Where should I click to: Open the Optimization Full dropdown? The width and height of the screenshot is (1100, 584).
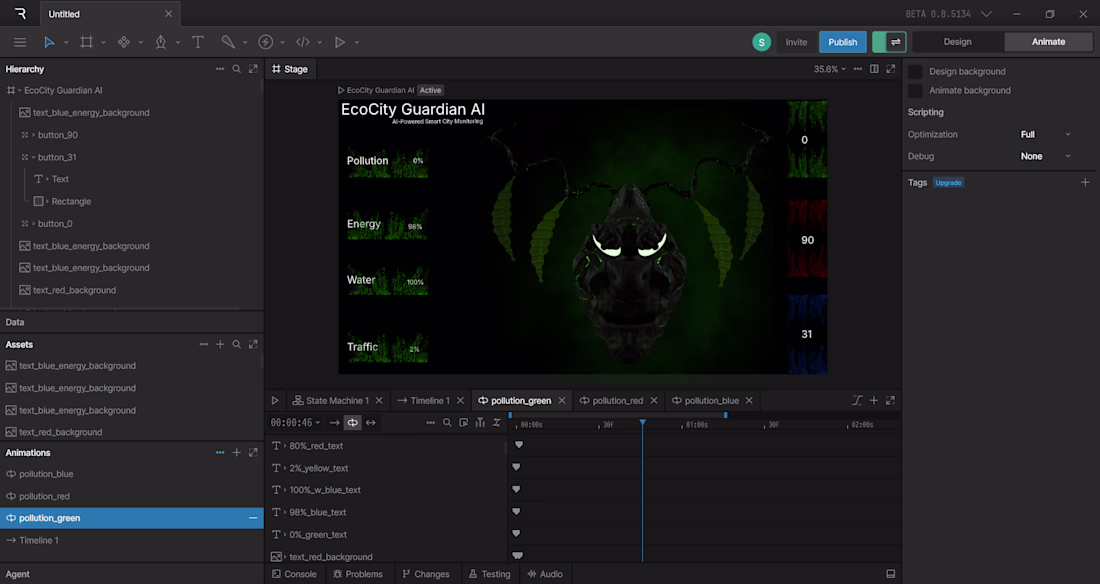tap(1045, 134)
